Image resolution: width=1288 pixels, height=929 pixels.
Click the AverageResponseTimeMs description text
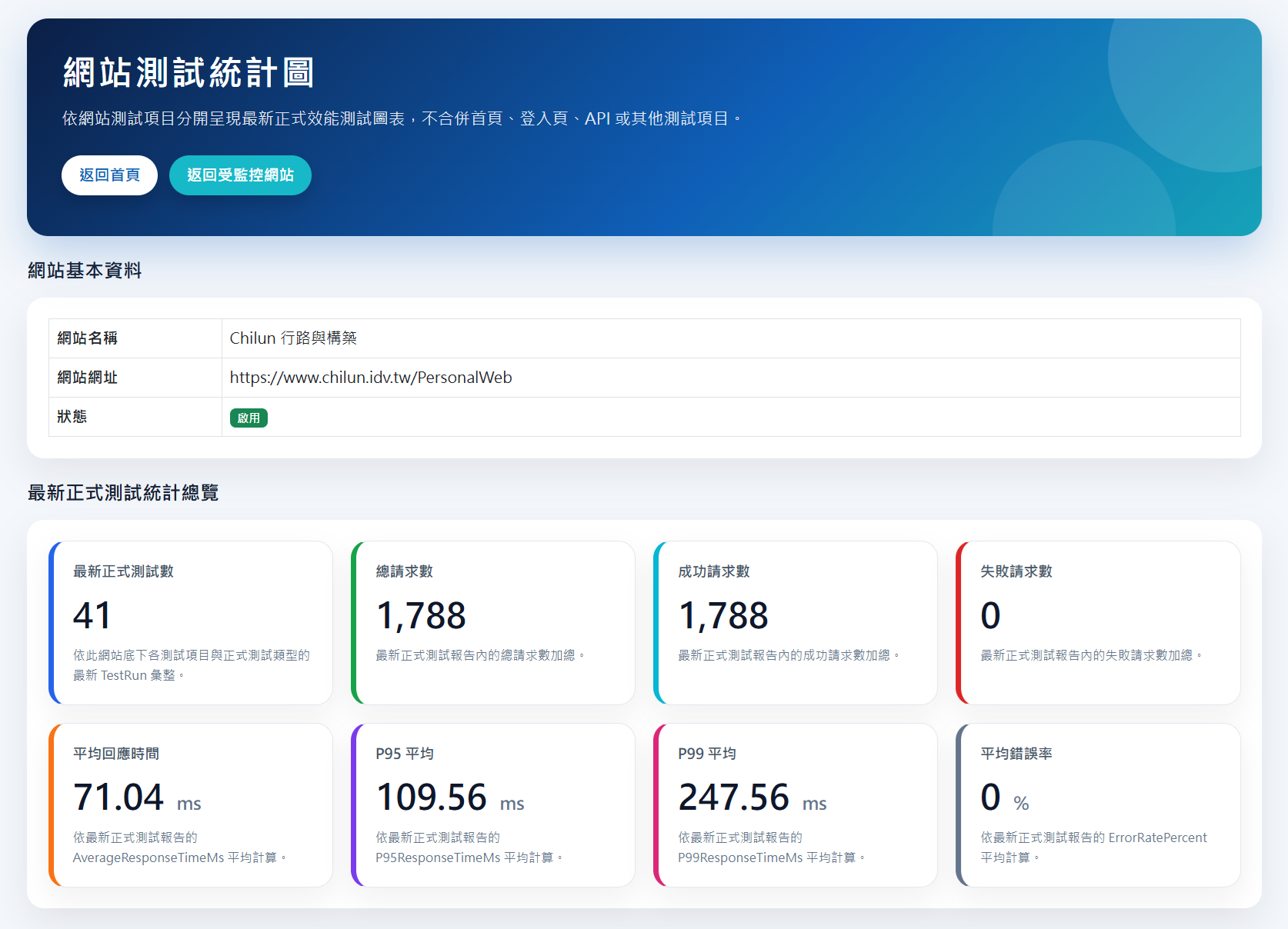180,847
